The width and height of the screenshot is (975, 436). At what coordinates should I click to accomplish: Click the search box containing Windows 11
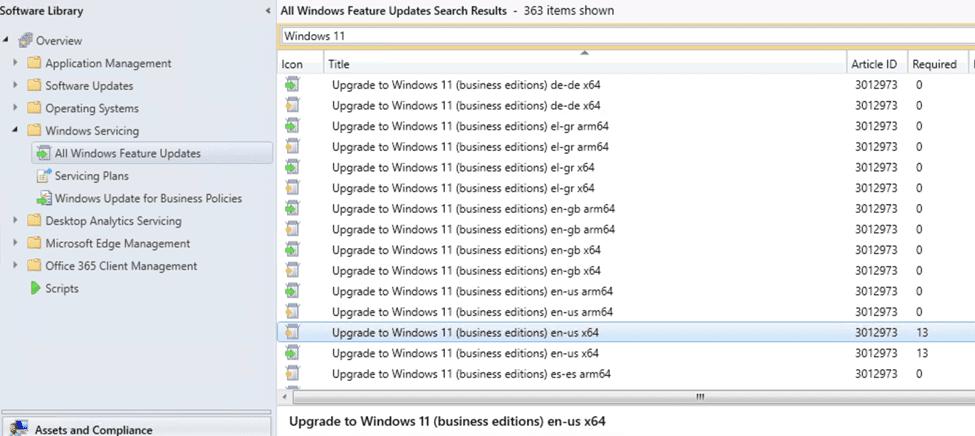tap(625, 36)
